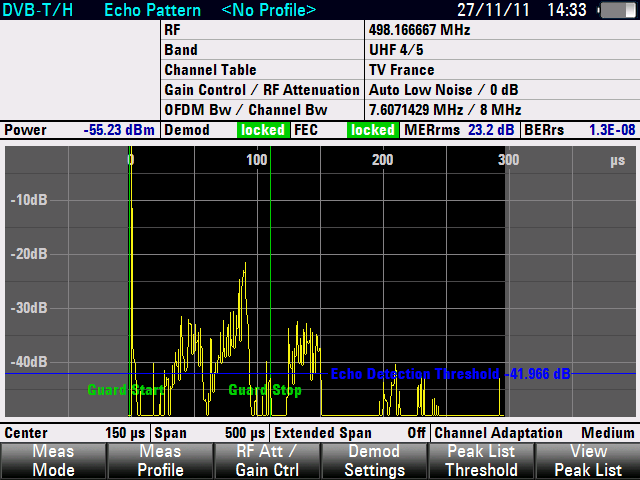Click the battery indicator icon

617,10
